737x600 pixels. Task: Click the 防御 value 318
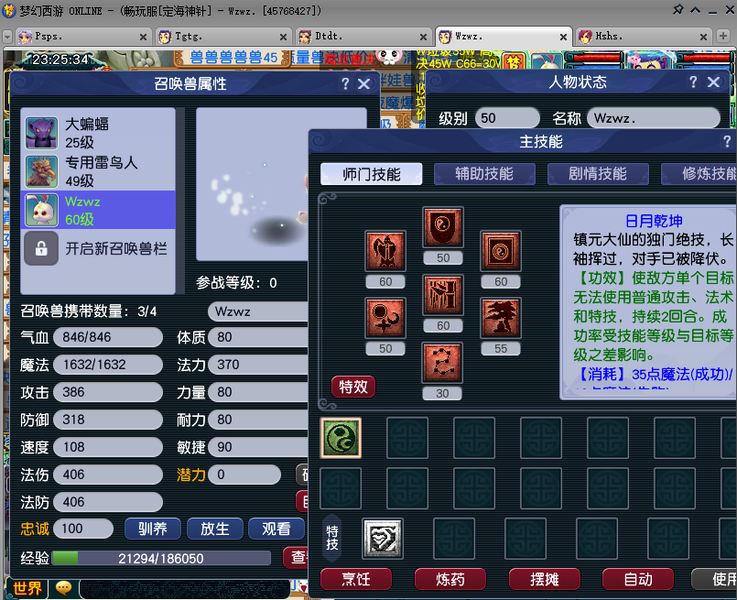(x=108, y=419)
